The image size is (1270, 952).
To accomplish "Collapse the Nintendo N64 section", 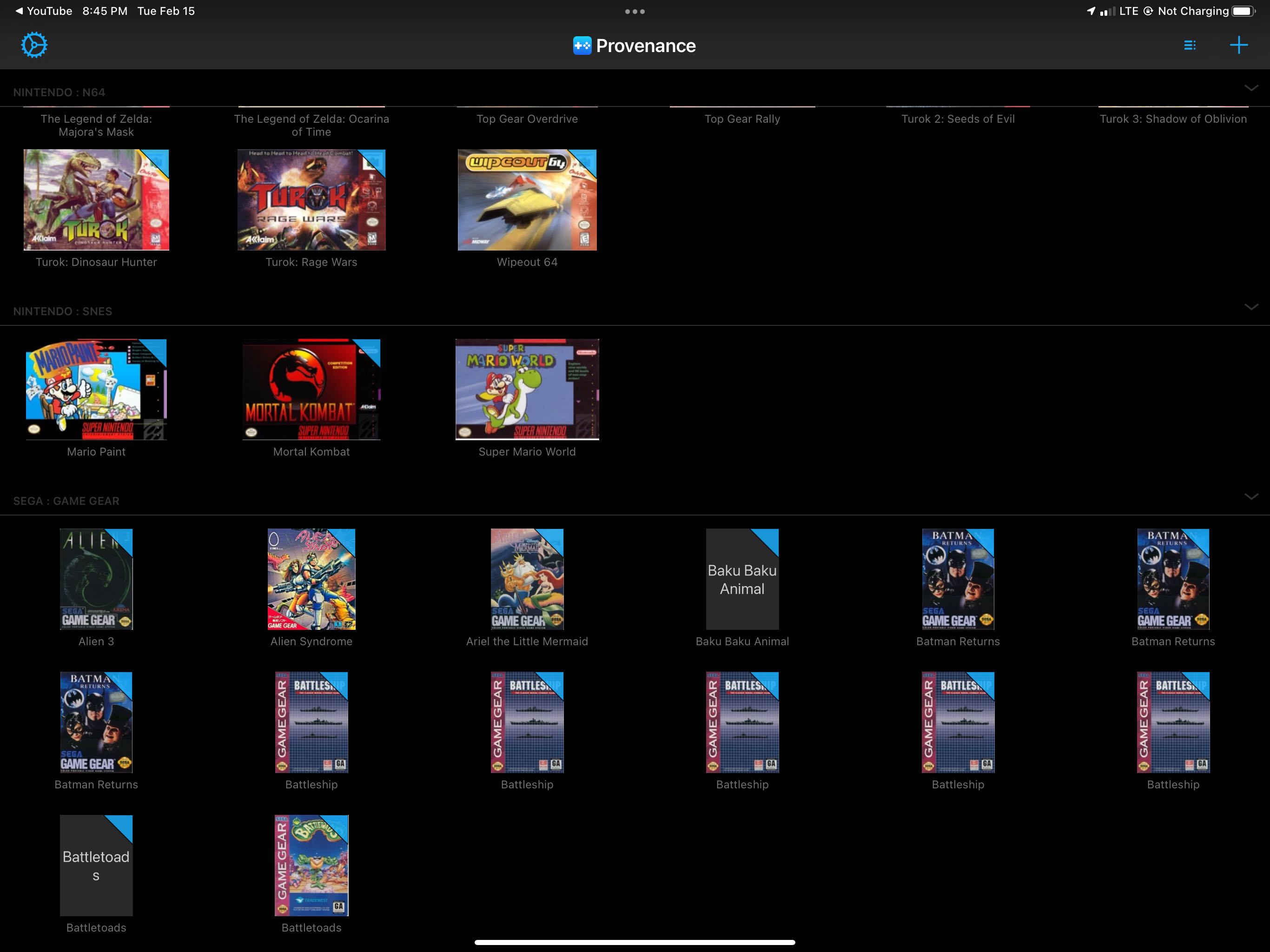I will [1251, 88].
